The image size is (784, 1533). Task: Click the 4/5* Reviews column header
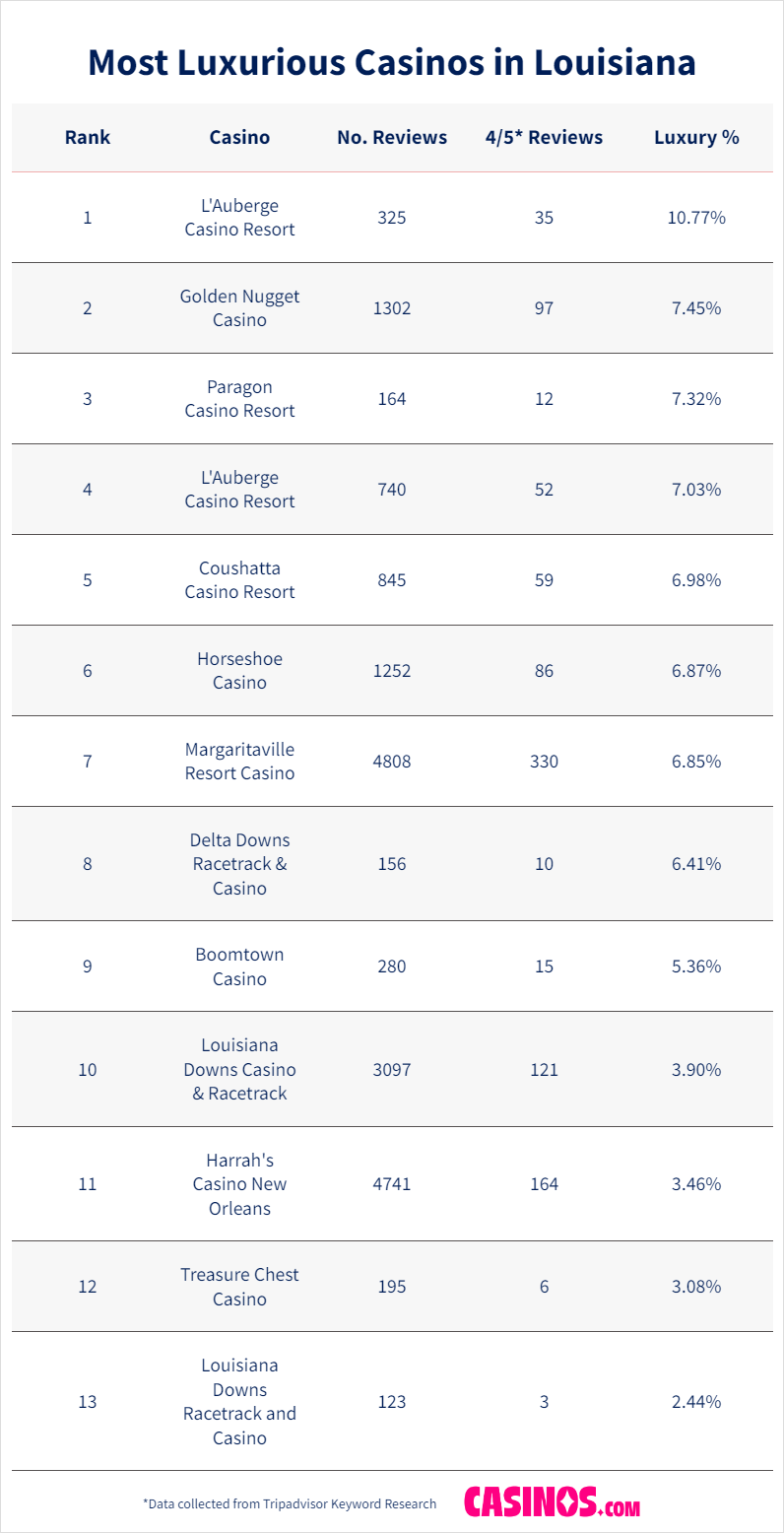(544, 137)
